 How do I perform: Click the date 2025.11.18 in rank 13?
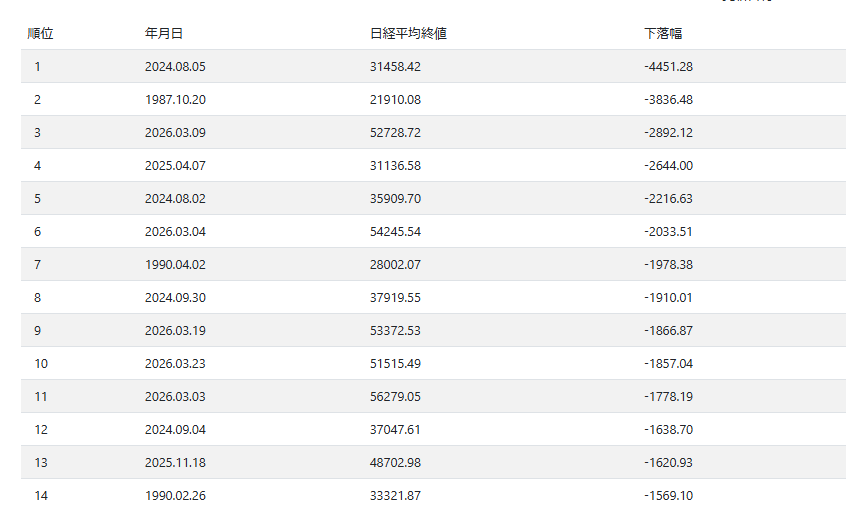(x=175, y=462)
